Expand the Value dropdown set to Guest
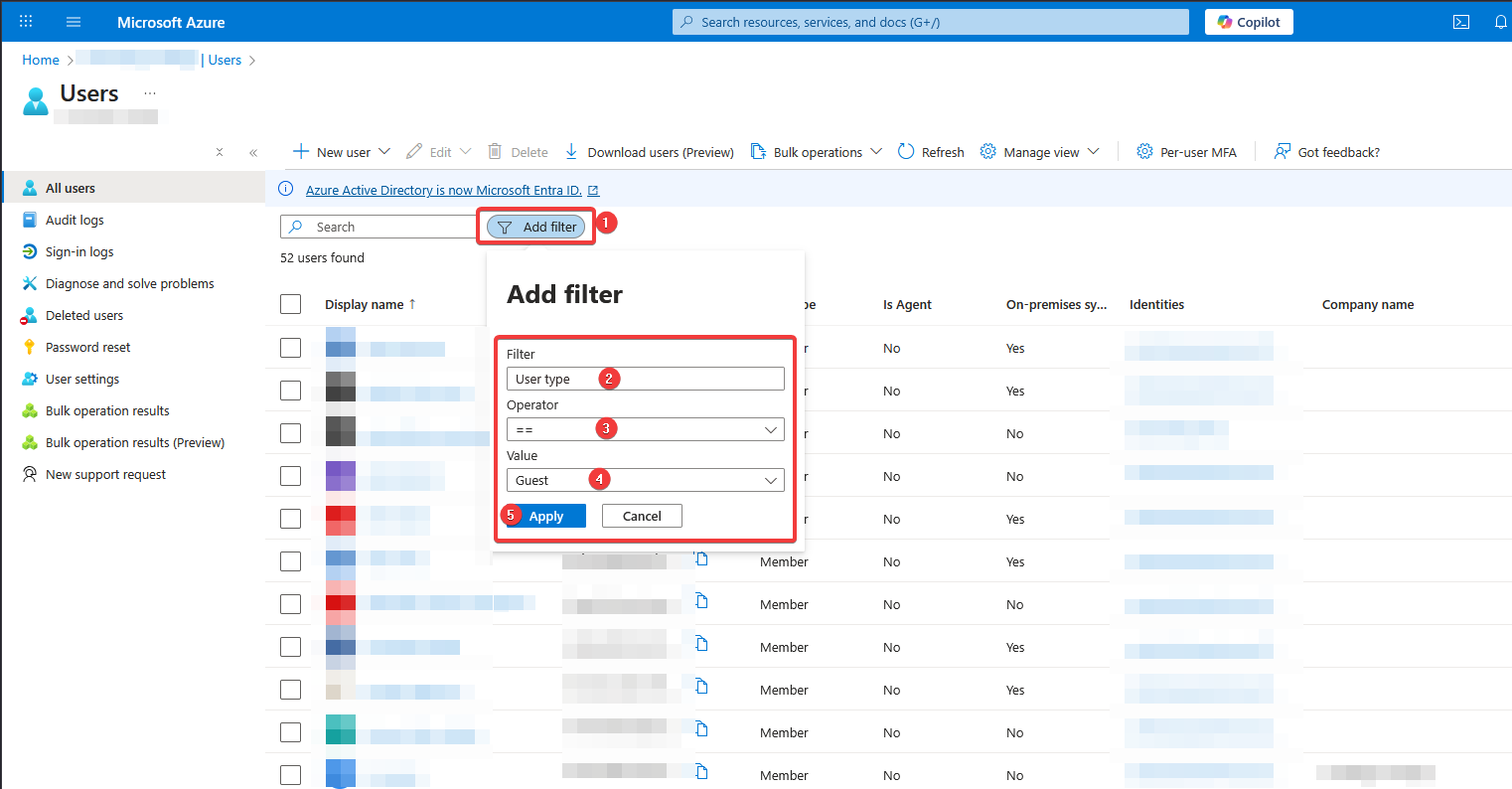This screenshot has width=1512, height=789. [x=770, y=481]
